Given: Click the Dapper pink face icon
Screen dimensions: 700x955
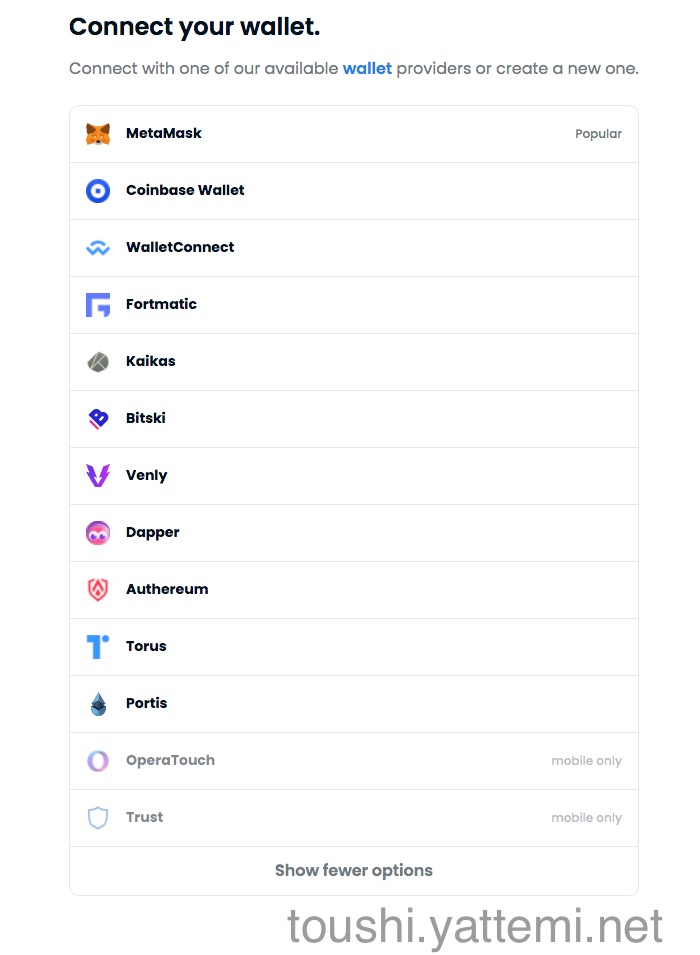Looking at the screenshot, I should [98, 533].
